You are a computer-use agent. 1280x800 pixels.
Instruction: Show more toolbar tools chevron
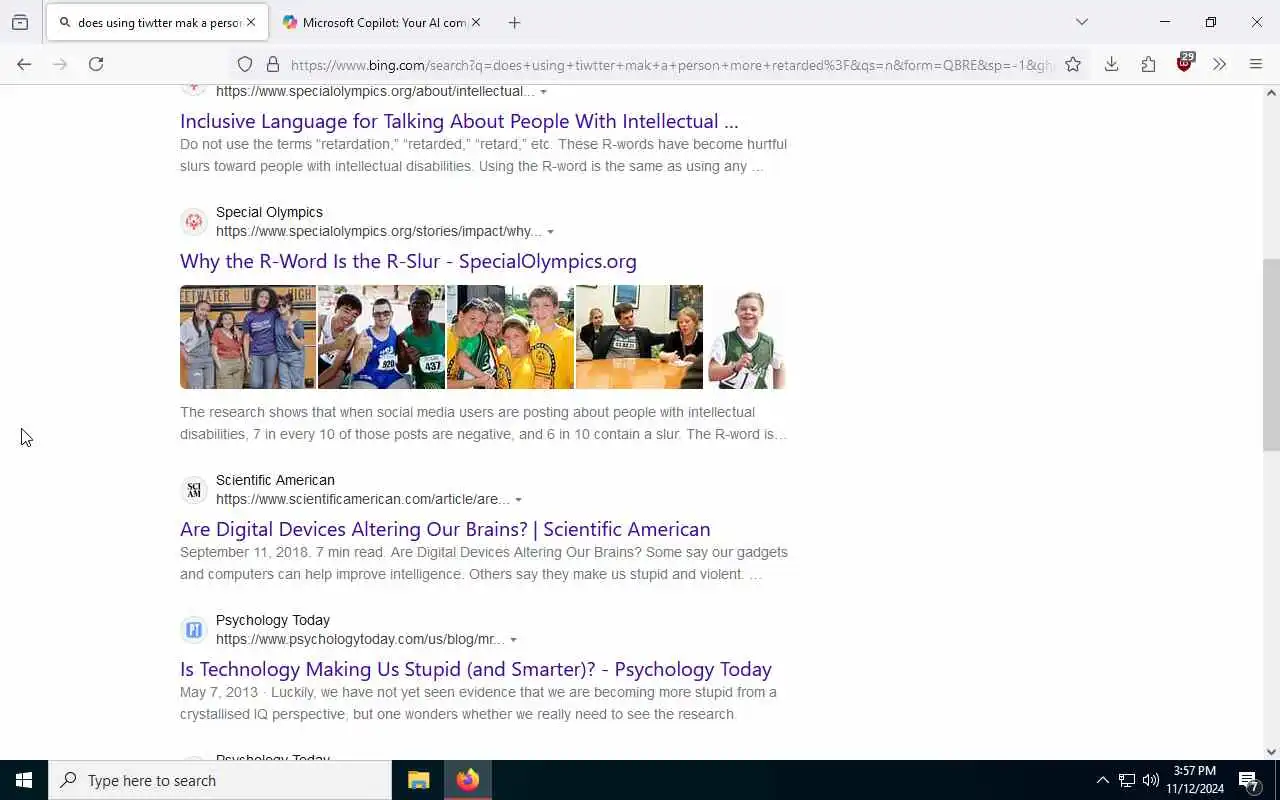click(x=1219, y=64)
